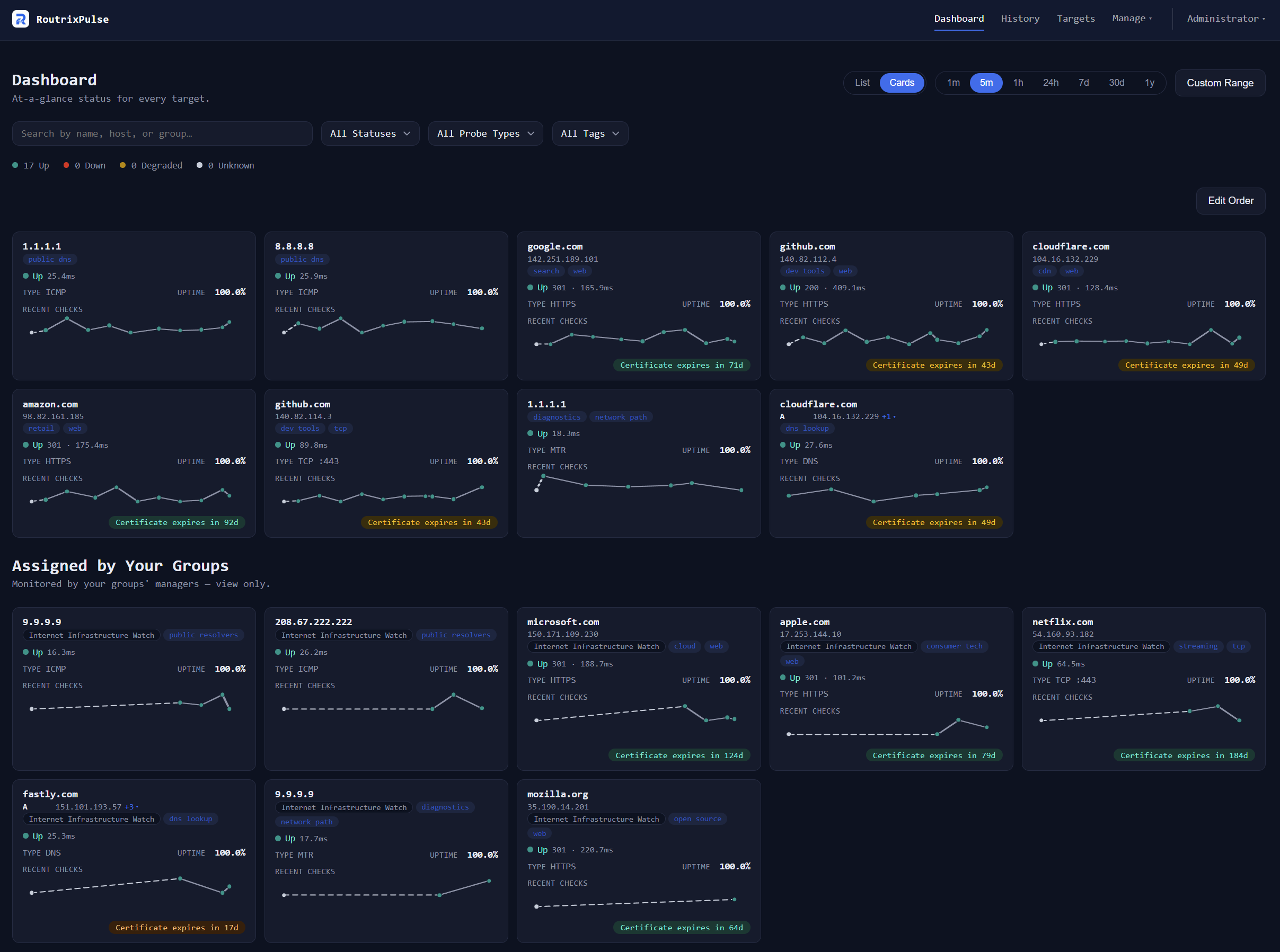Open the History nav tab
Viewport: 1280px width, 952px height.
click(x=1020, y=19)
